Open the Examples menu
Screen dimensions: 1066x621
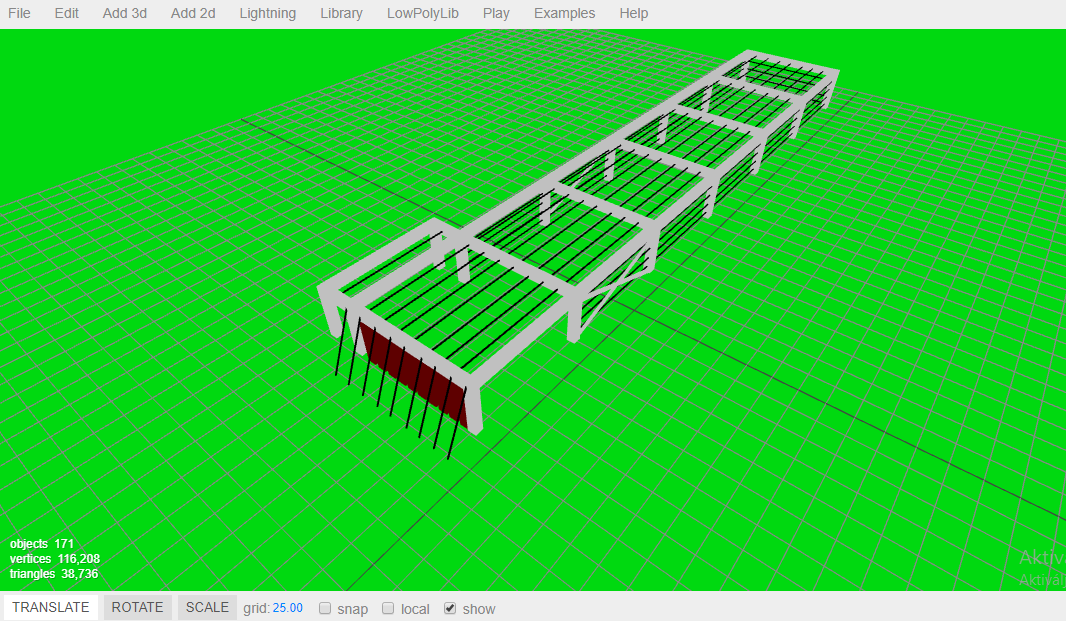[x=564, y=14]
